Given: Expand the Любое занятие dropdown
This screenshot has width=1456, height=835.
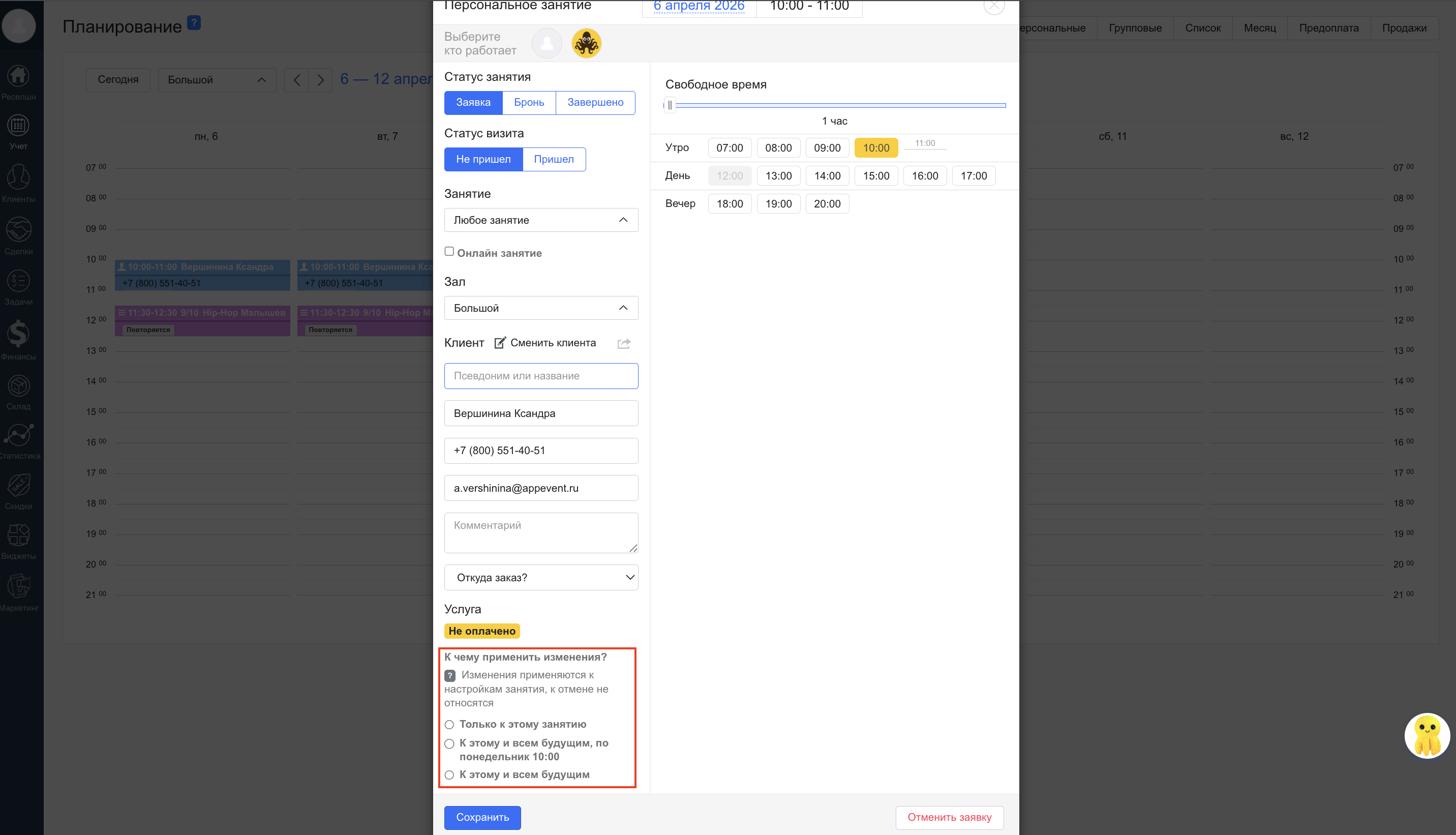Looking at the screenshot, I should pyautogui.click(x=540, y=220).
